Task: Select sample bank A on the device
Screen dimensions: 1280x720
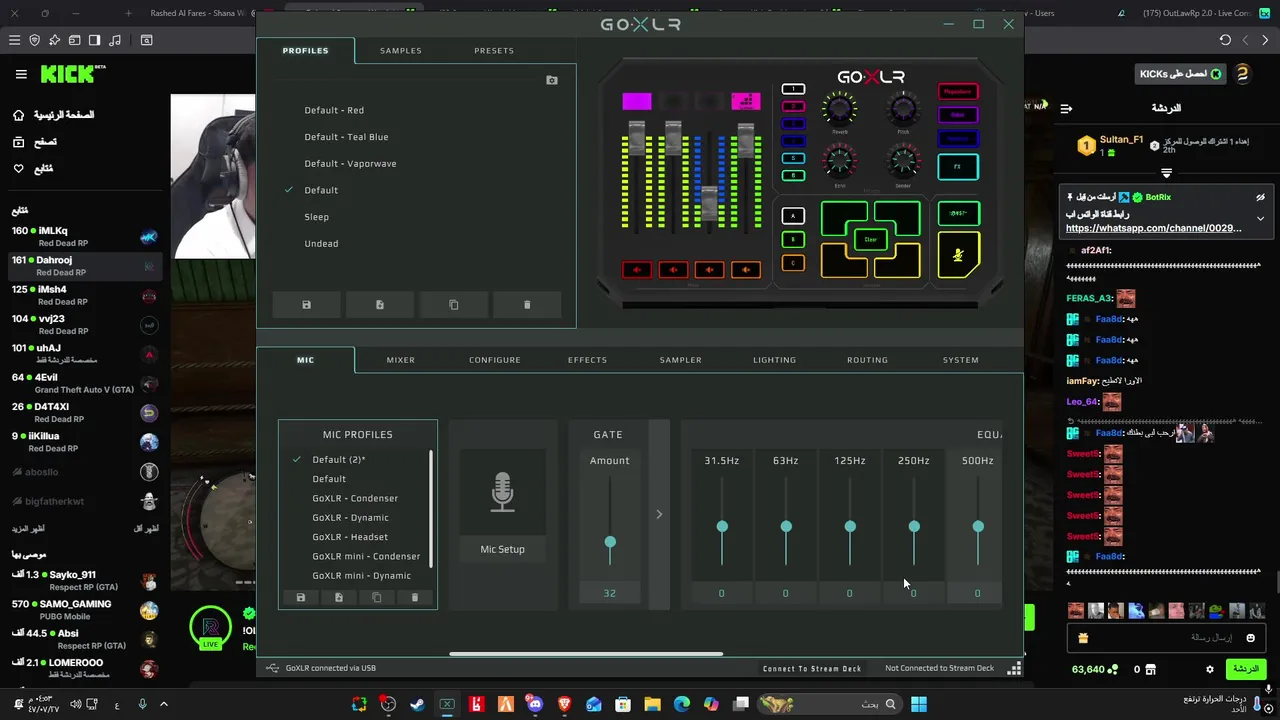Action: 793,216
